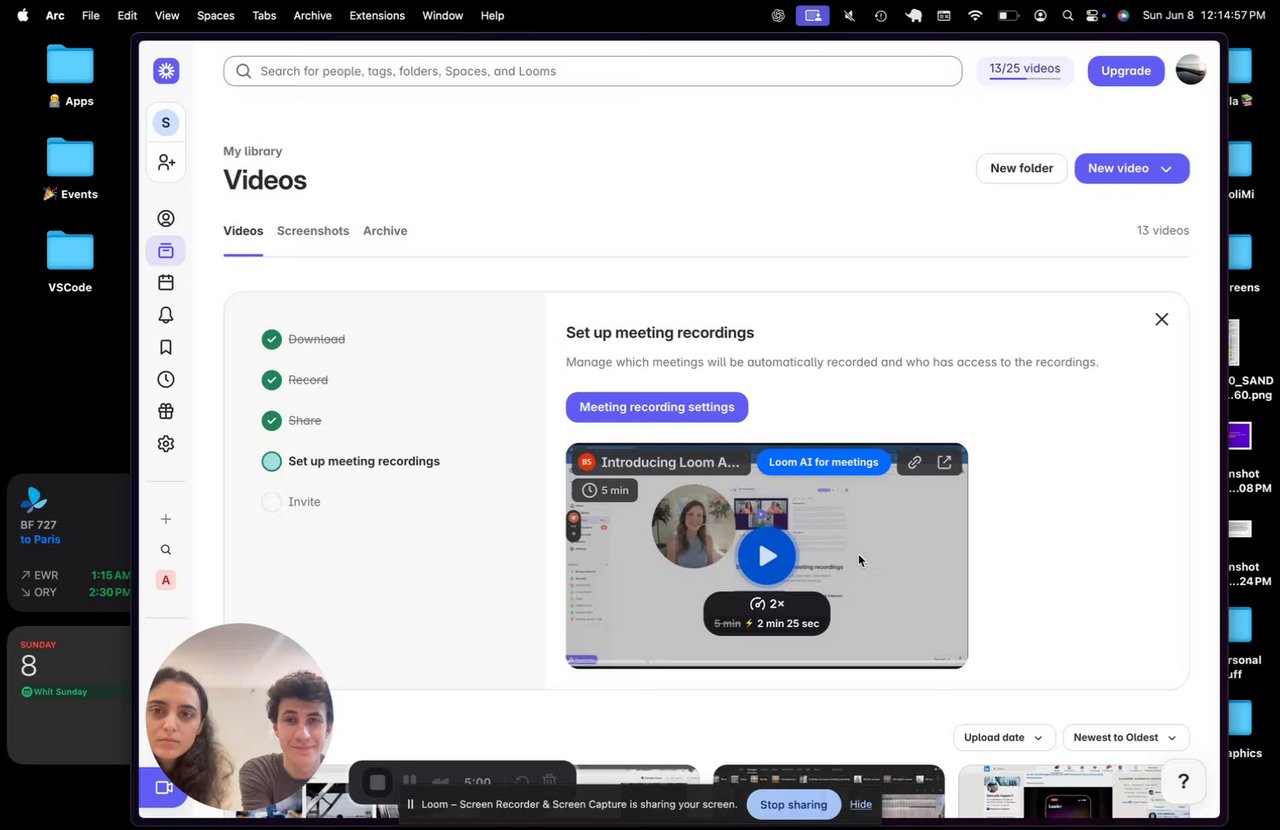Viewport: 1280px width, 830px height.
Task: Open the workspace avatar labeled S
Action: click(166, 123)
